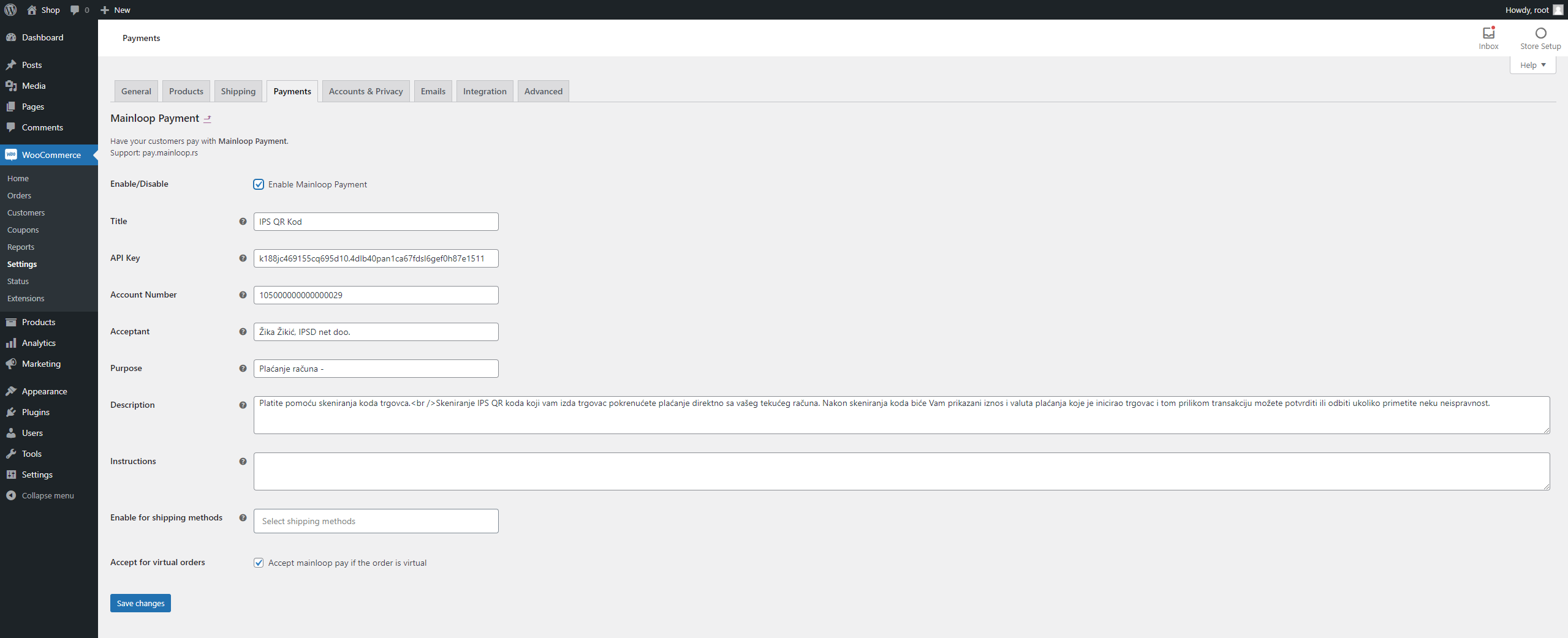Open Plugins from the sidebar
The image size is (1568, 638).
[35, 412]
